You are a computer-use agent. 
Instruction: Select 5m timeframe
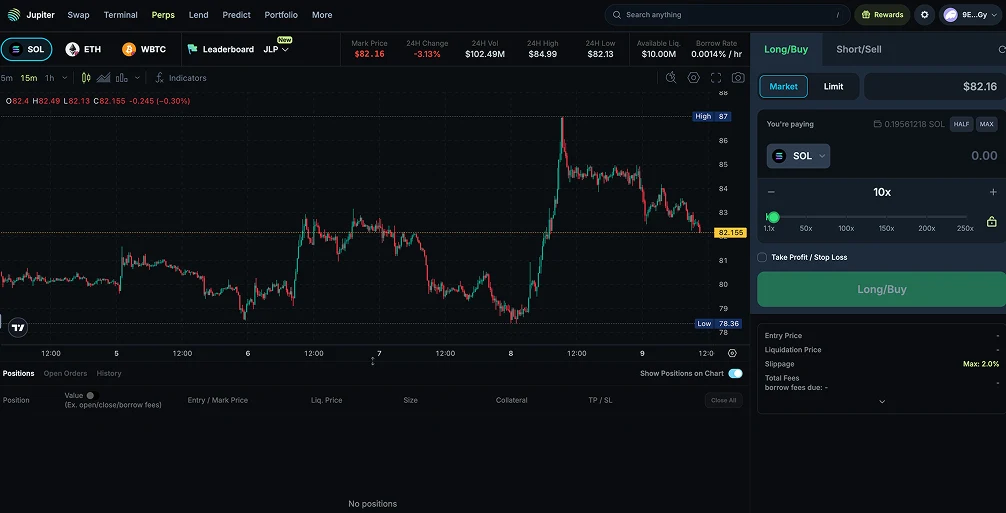coord(6,78)
